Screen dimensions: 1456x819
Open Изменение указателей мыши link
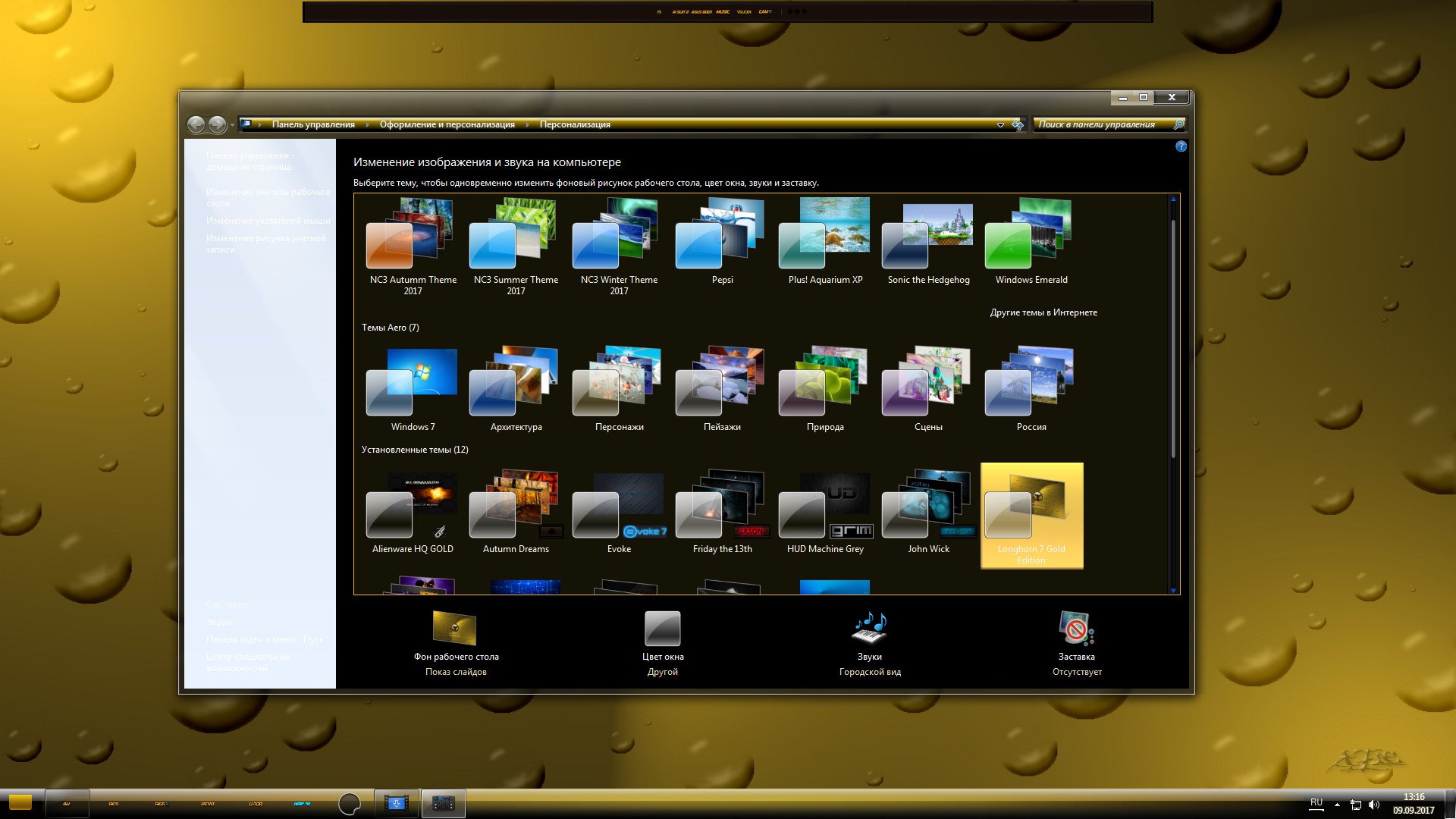[x=268, y=221]
